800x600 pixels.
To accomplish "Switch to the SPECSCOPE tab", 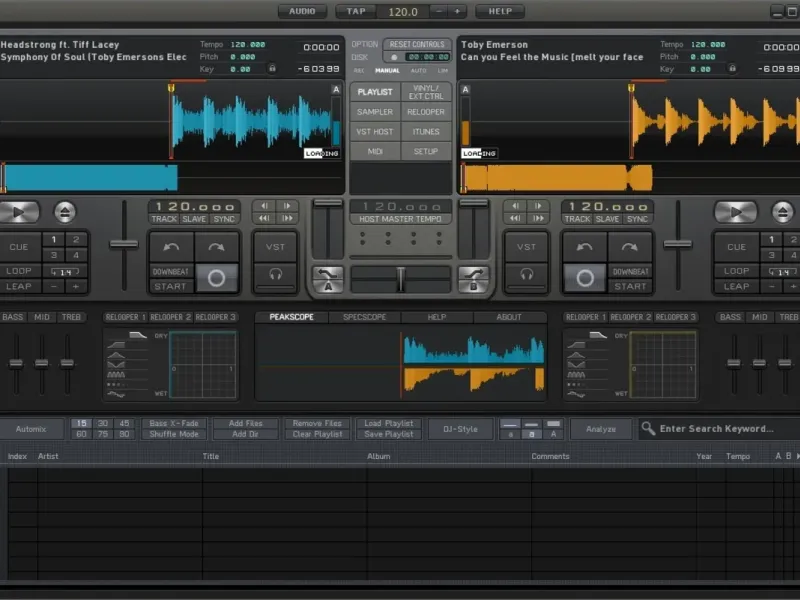I will tap(364, 317).
